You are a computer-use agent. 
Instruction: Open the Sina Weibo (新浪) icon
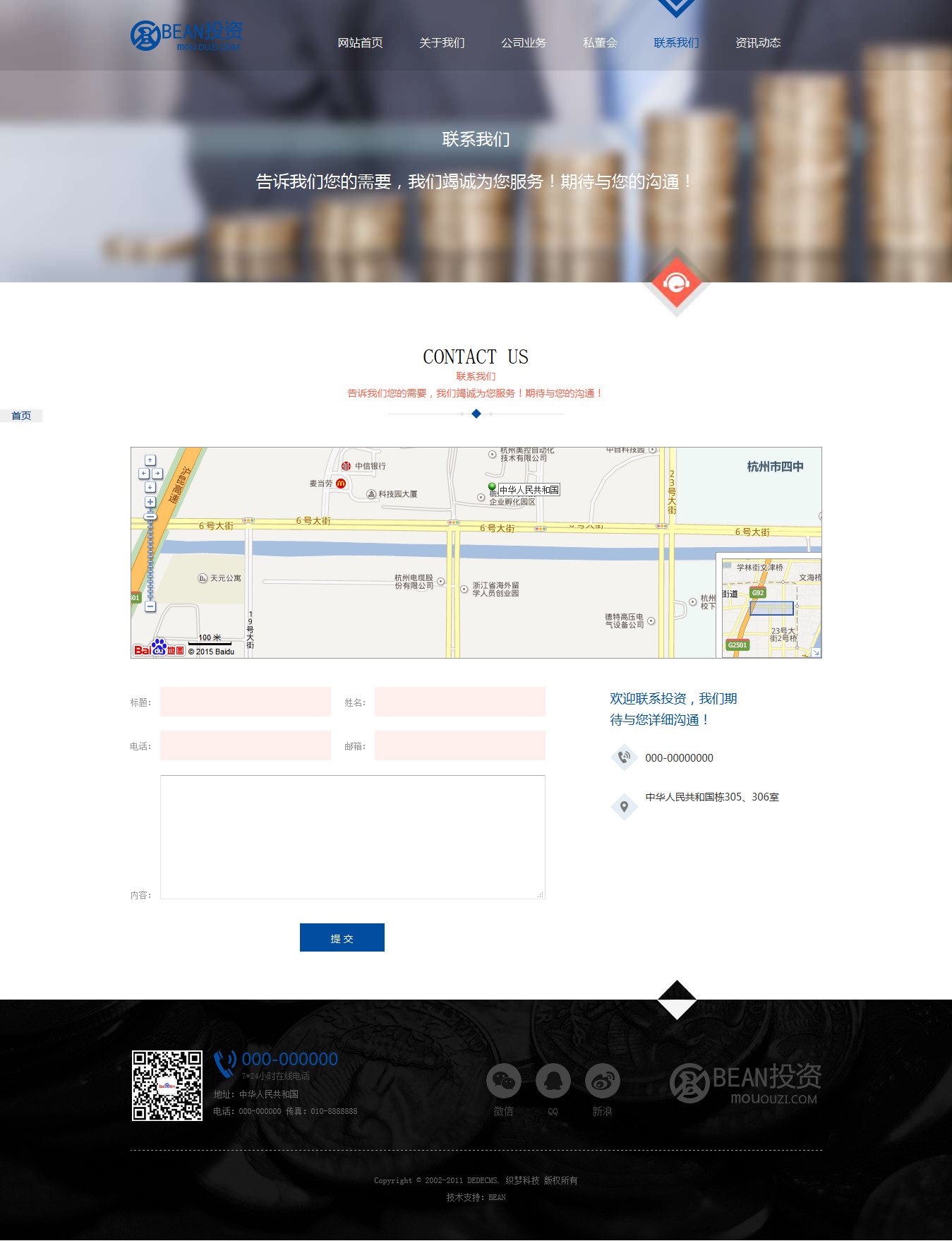tap(602, 1081)
